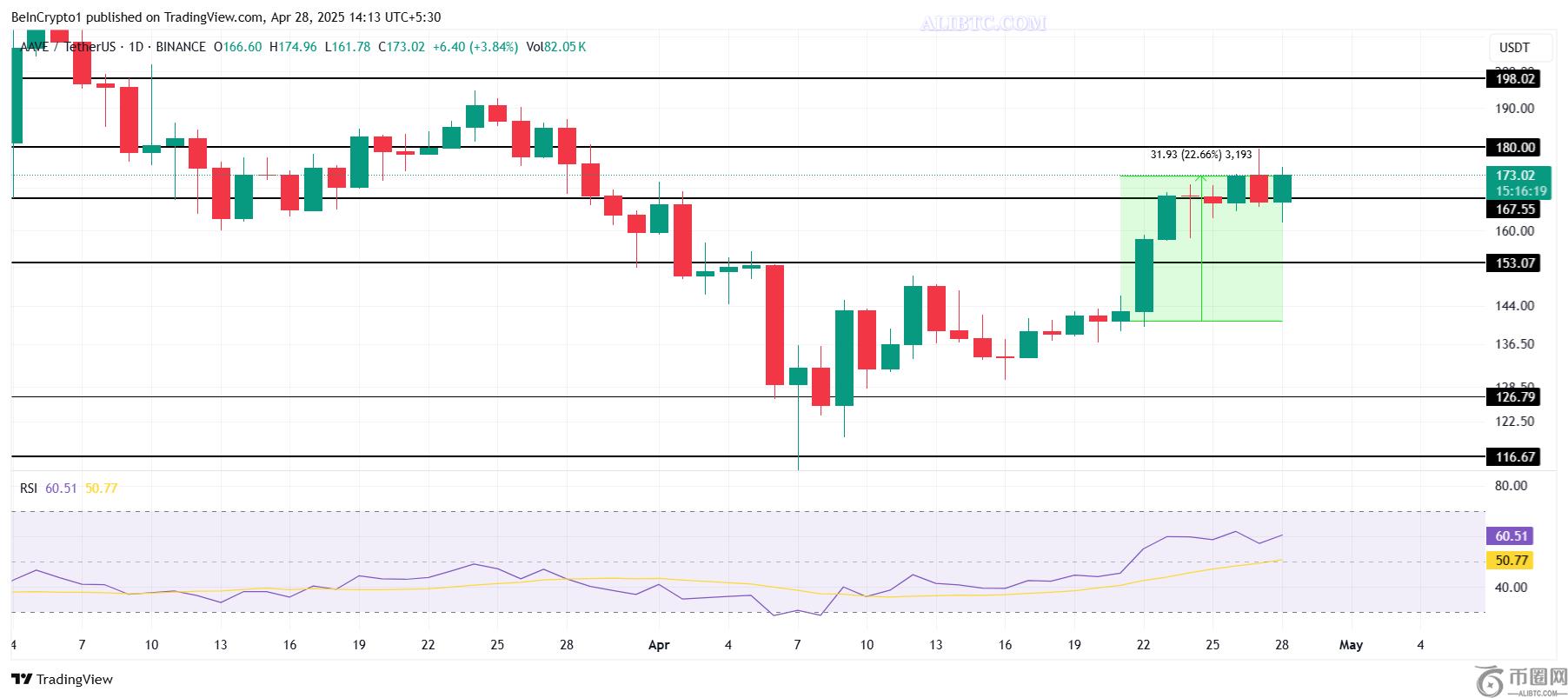Click the yellow RSI 50.77 value badge
Image resolution: width=1568 pixels, height=698 pixels.
click(1512, 561)
